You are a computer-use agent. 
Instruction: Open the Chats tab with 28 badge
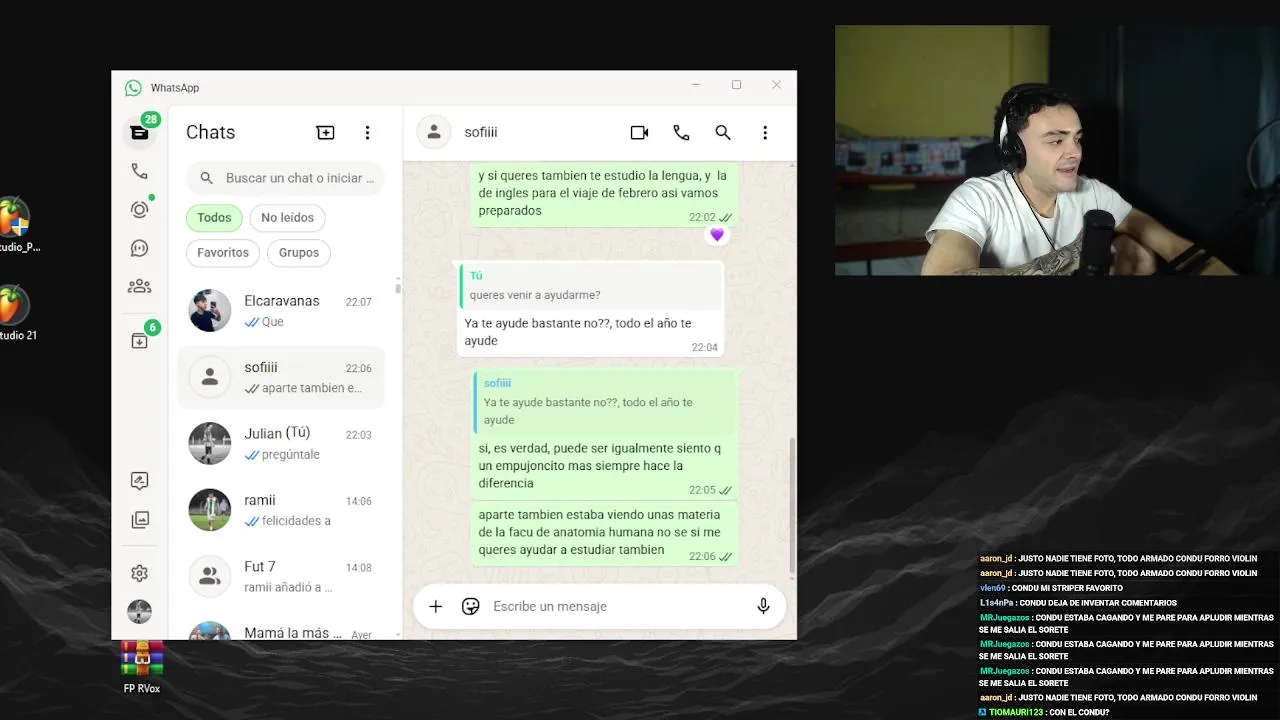point(139,132)
